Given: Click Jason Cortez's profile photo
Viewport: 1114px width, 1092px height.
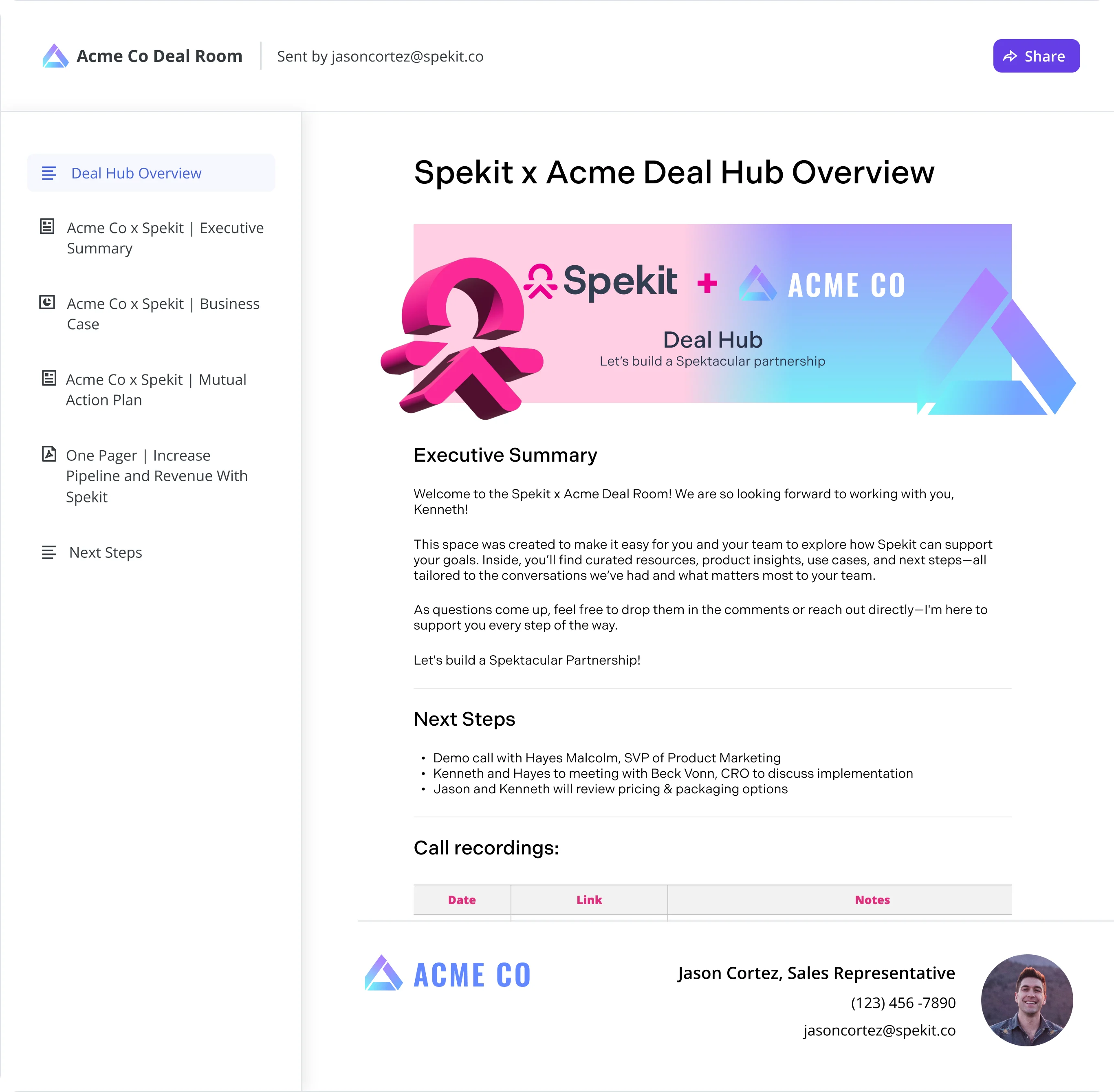Looking at the screenshot, I should (1027, 1000).
